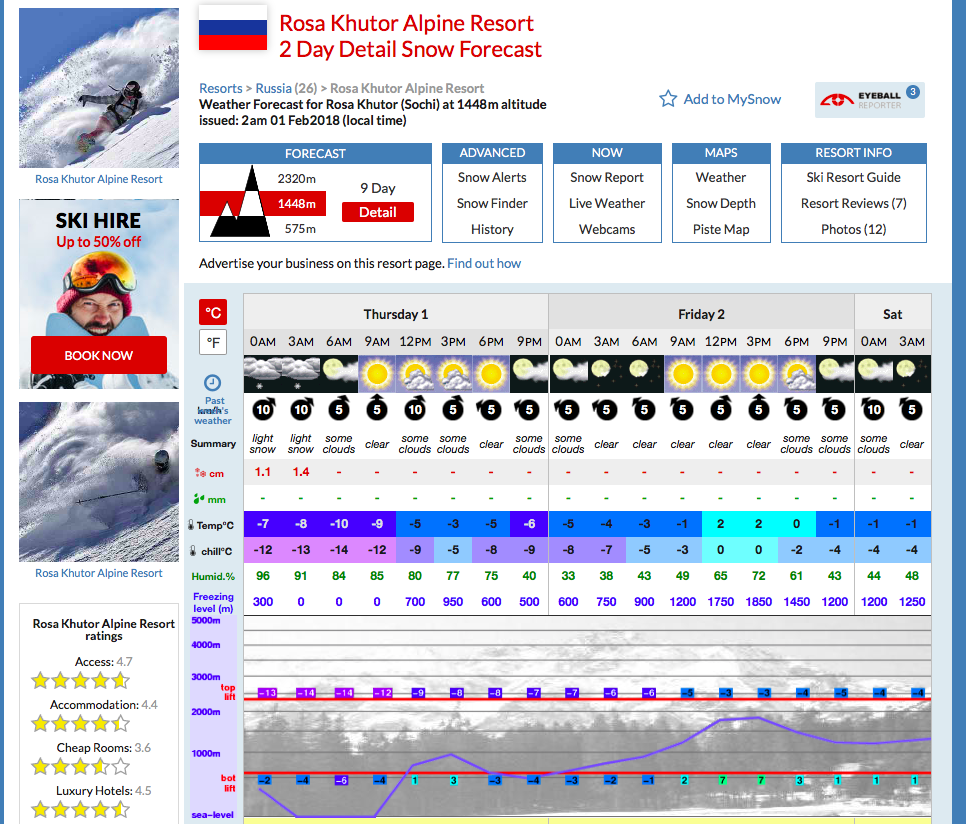The image size is (966, 824).
Task: Click the caption under the snowboarder photo
Action: [99, 179]
